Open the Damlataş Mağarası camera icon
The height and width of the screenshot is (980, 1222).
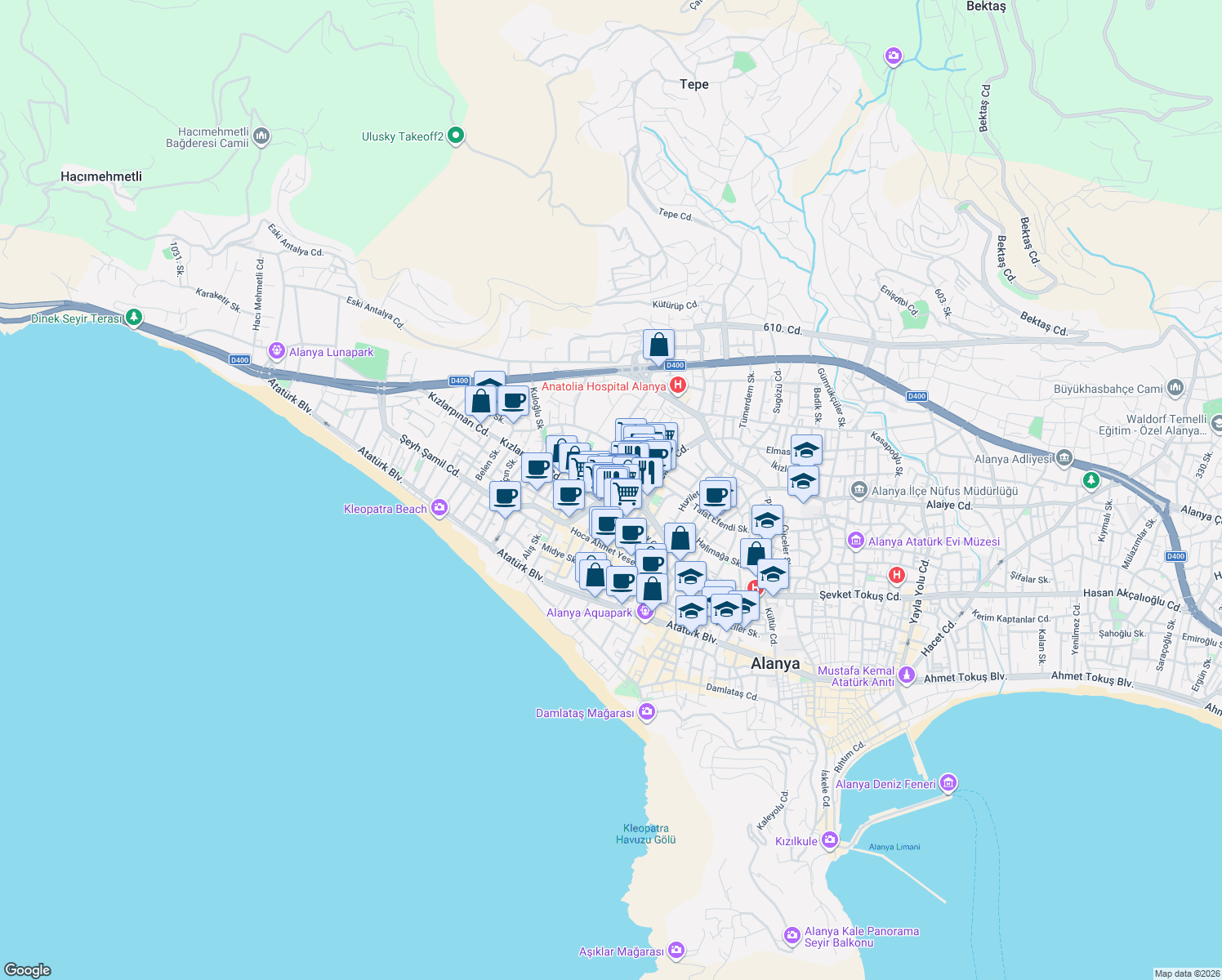[x=647, y=712]
